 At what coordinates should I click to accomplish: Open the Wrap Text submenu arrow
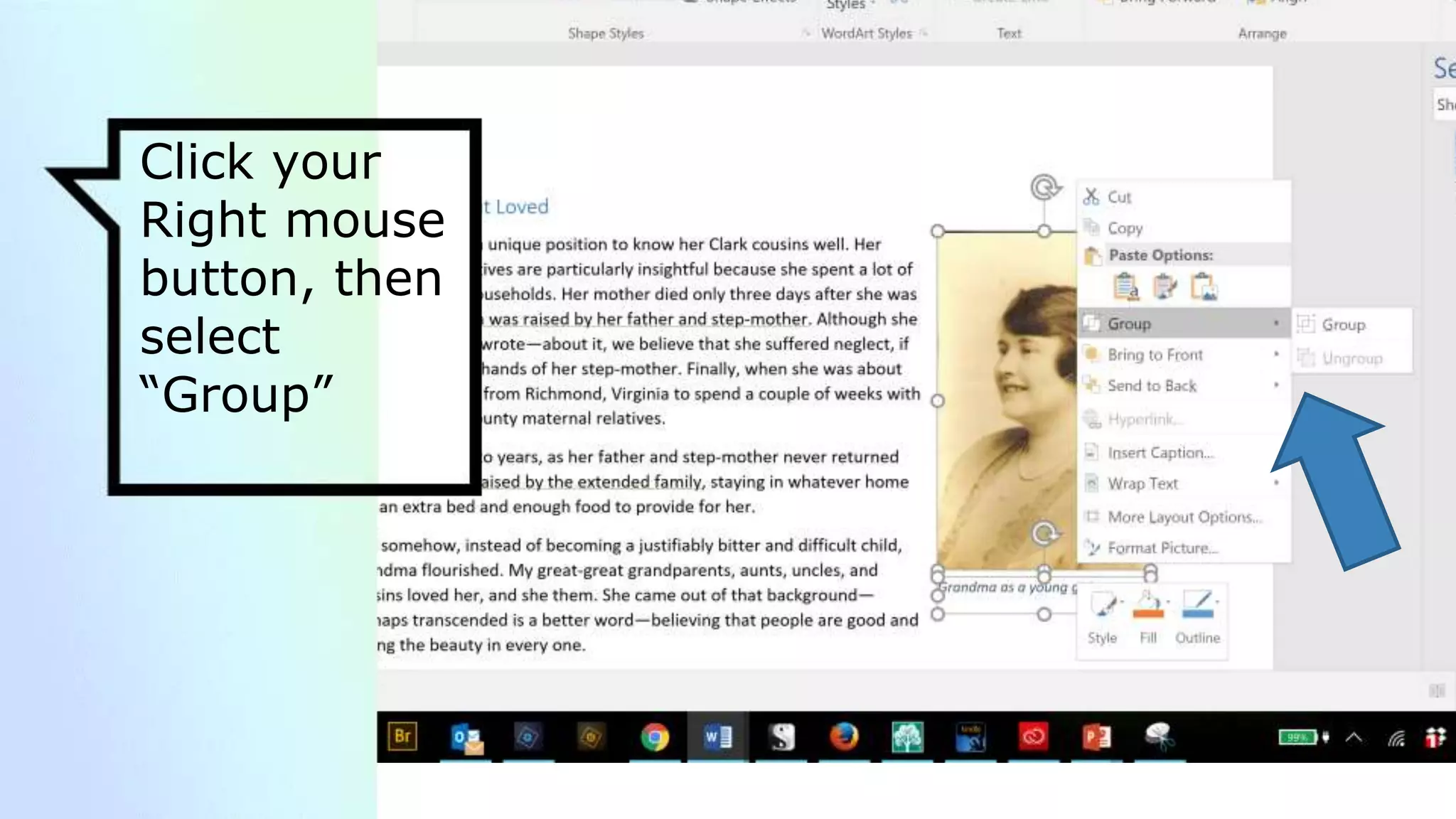pos(1276,483)
